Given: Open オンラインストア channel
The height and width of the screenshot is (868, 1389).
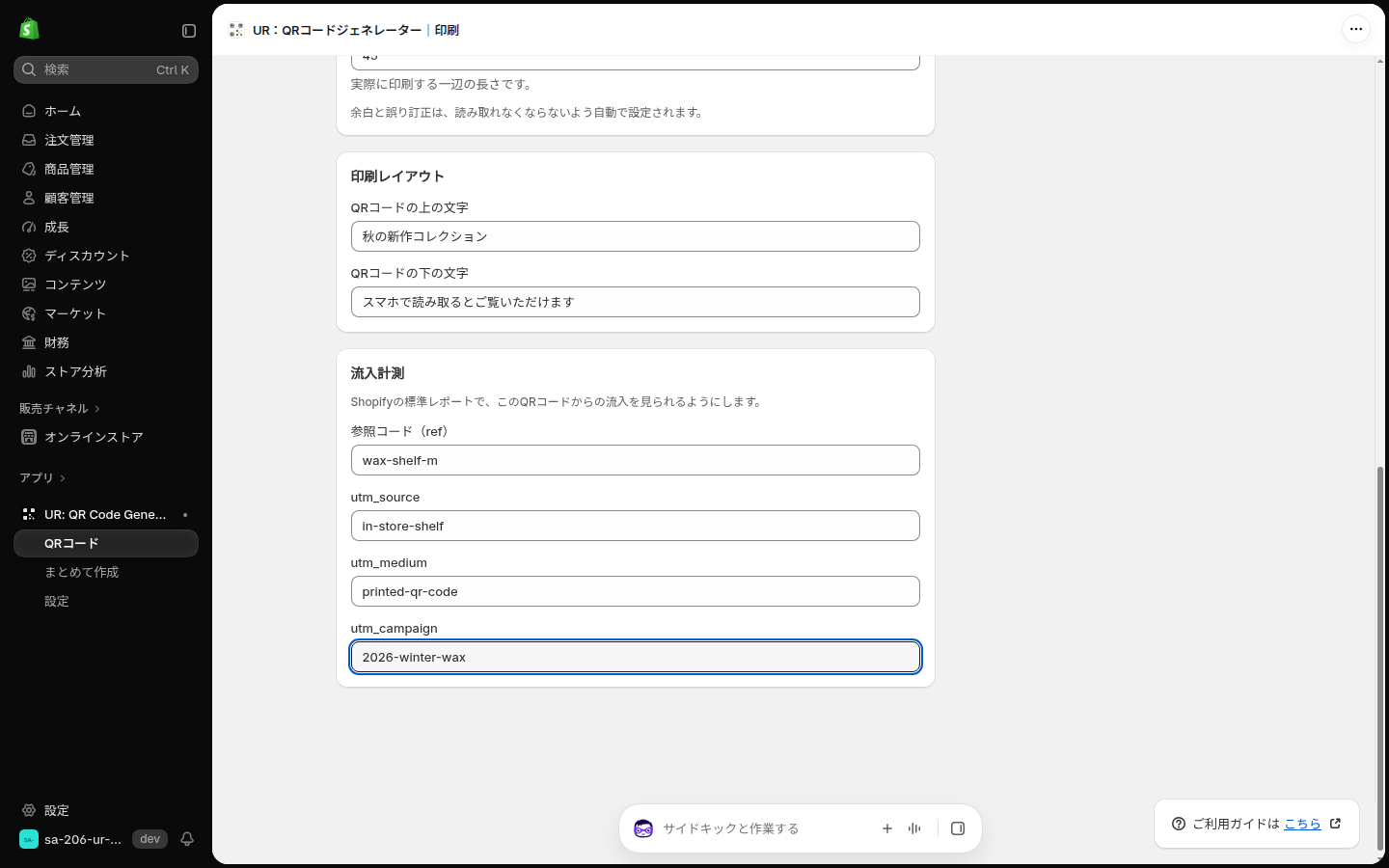Looking at the screenshot, I should pos(106,437).
